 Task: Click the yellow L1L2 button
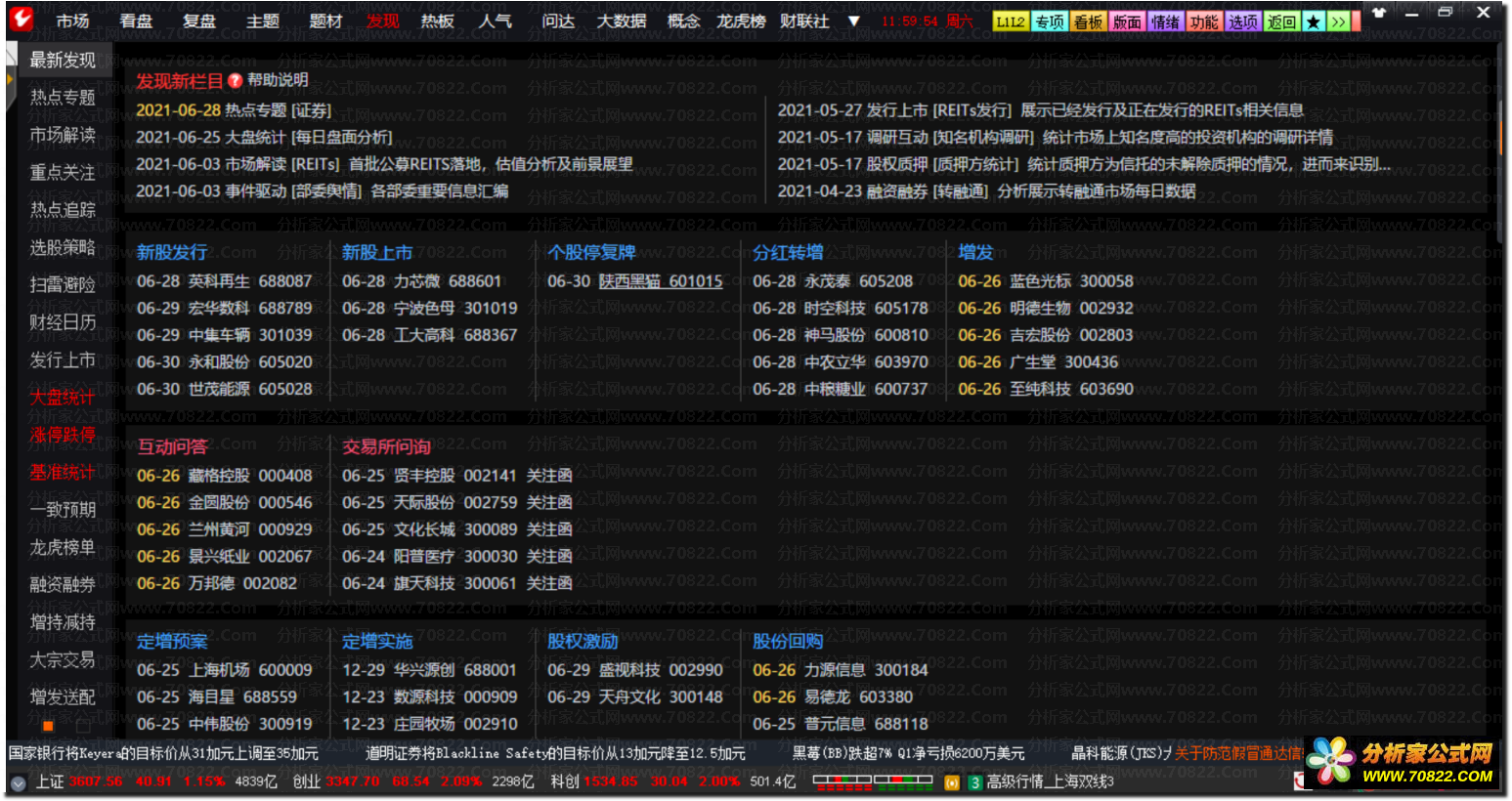point(1011,21)
